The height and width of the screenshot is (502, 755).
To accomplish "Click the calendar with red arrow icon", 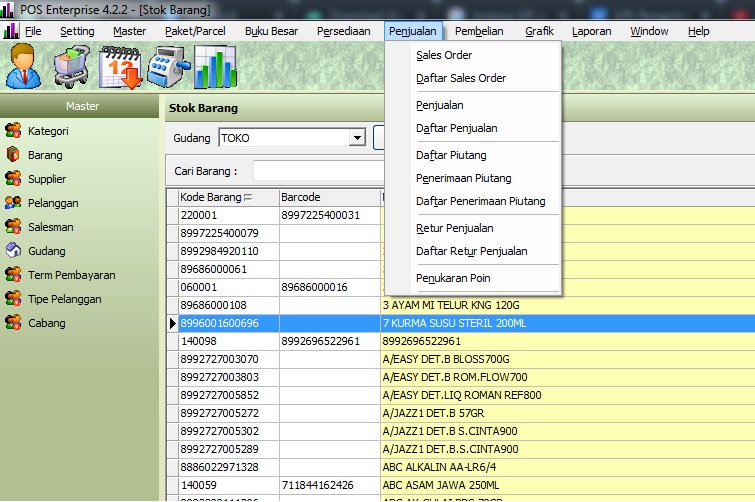I will pos(119,67).
